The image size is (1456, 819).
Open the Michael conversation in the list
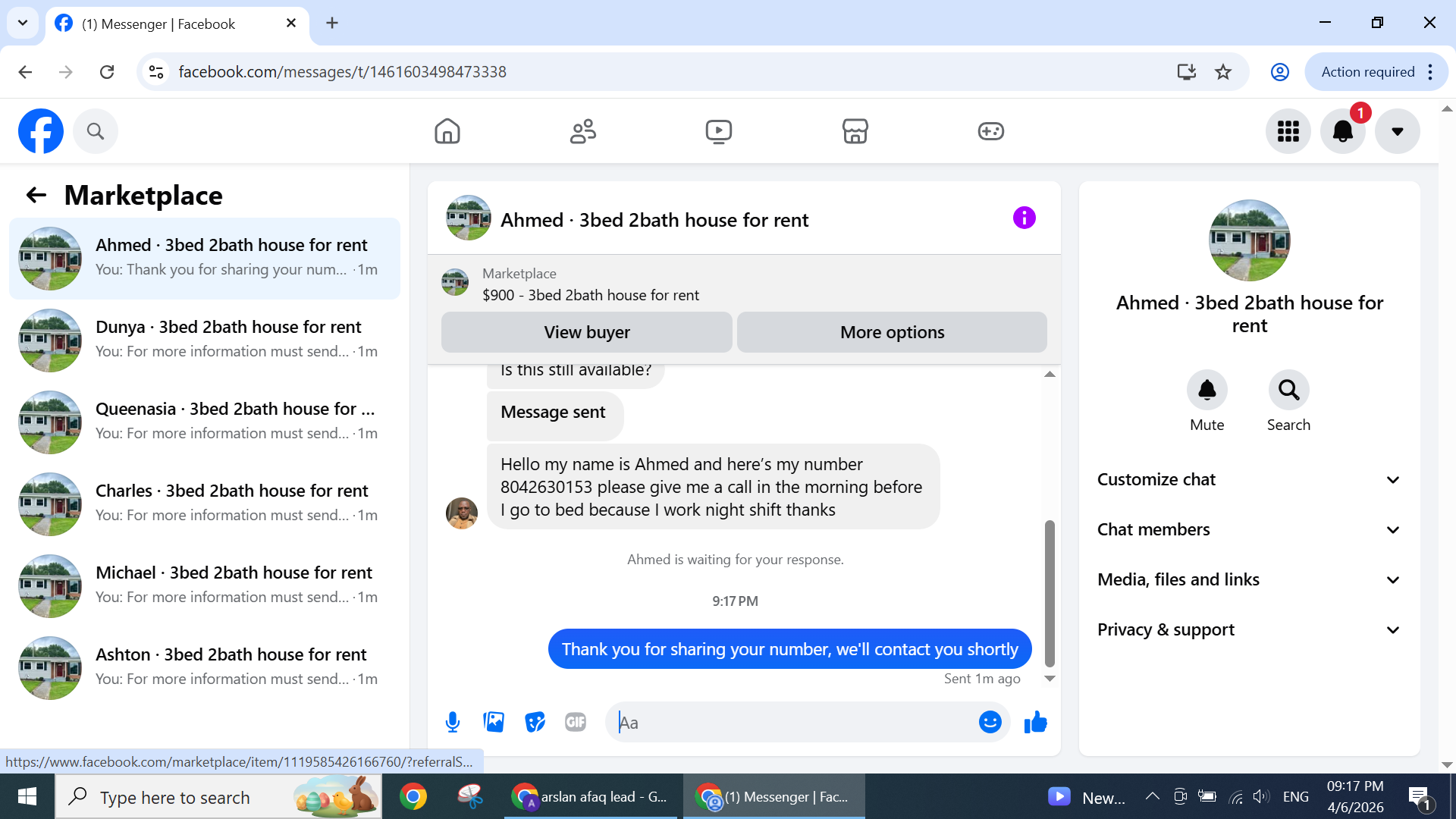coord(205,585)
